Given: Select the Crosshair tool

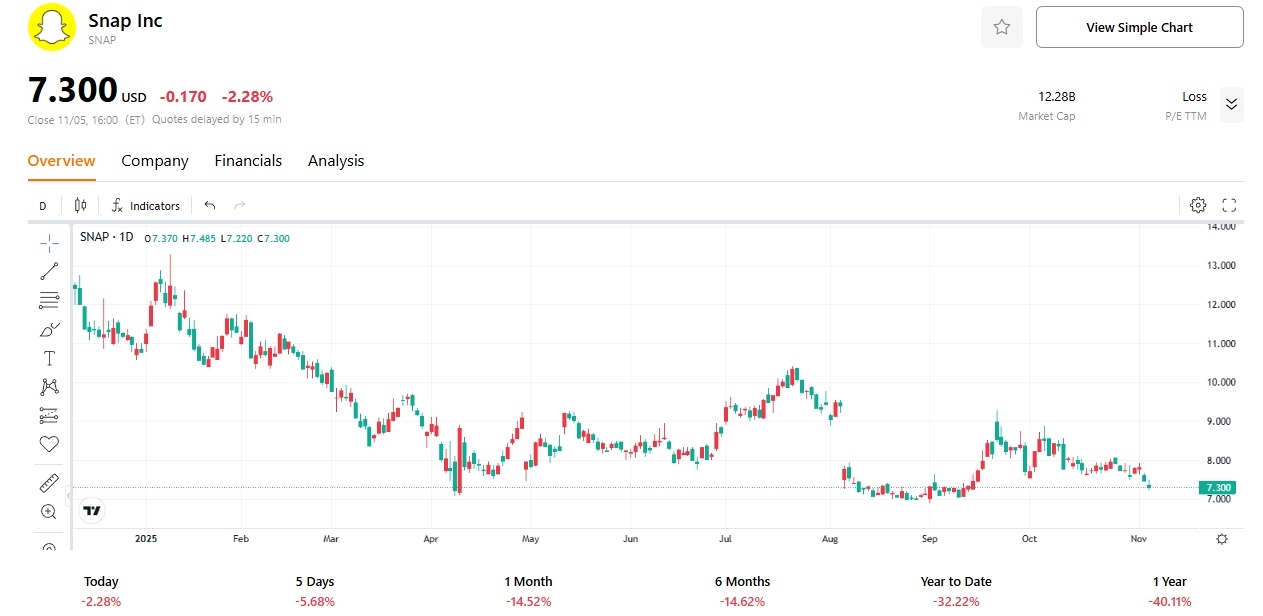Looking at the screenshot, I should 48,243.
